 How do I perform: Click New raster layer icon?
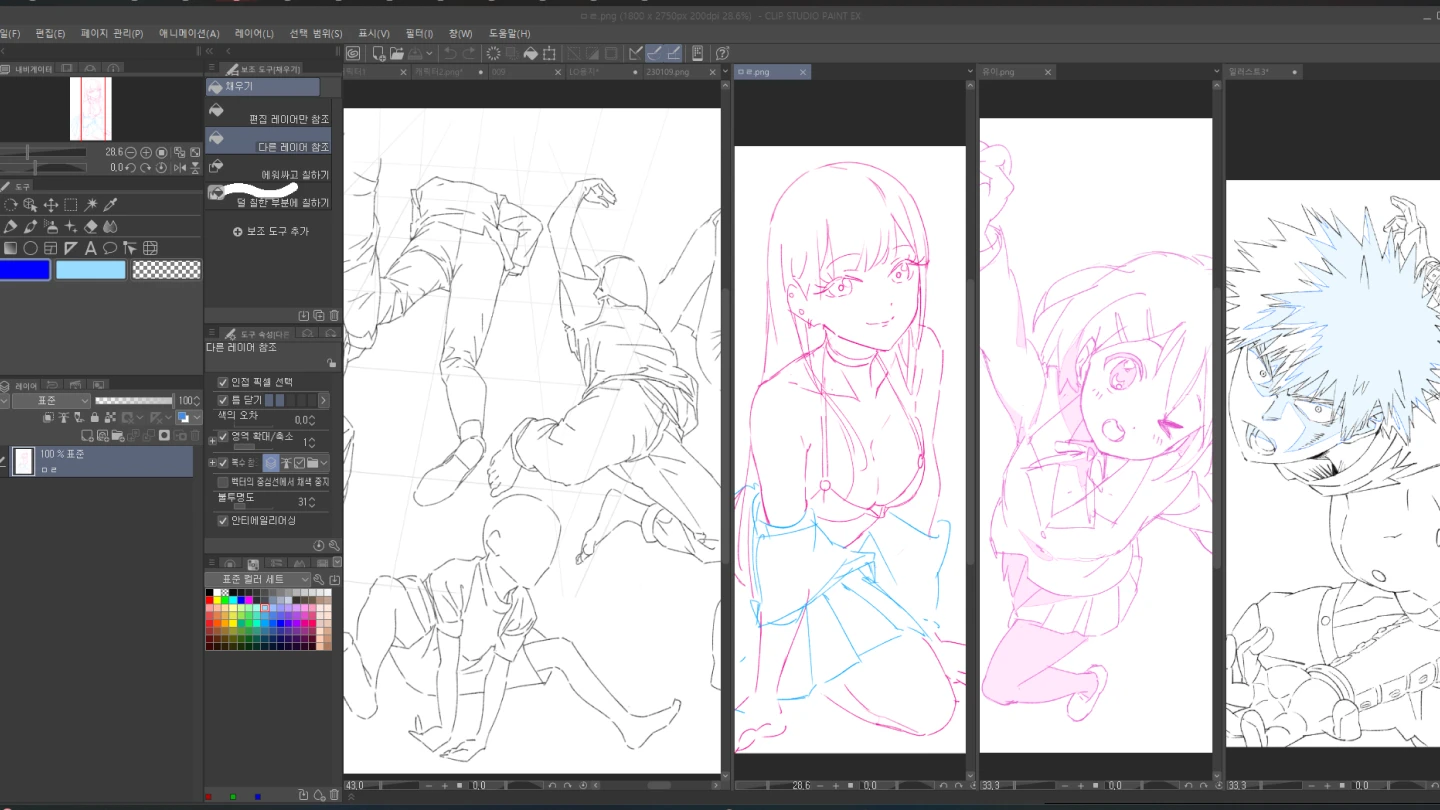(x=87, y=435)
